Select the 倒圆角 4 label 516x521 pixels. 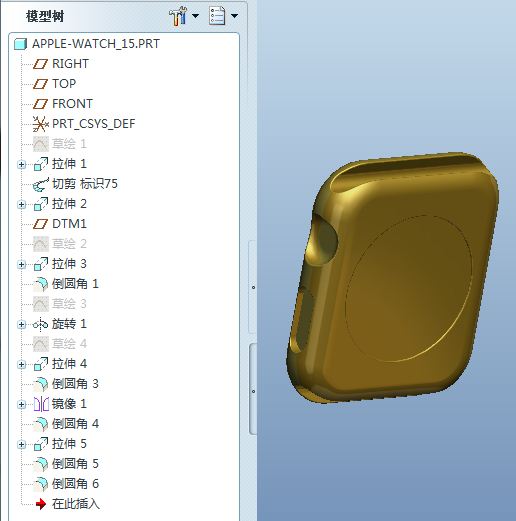(x=75, y=424)
